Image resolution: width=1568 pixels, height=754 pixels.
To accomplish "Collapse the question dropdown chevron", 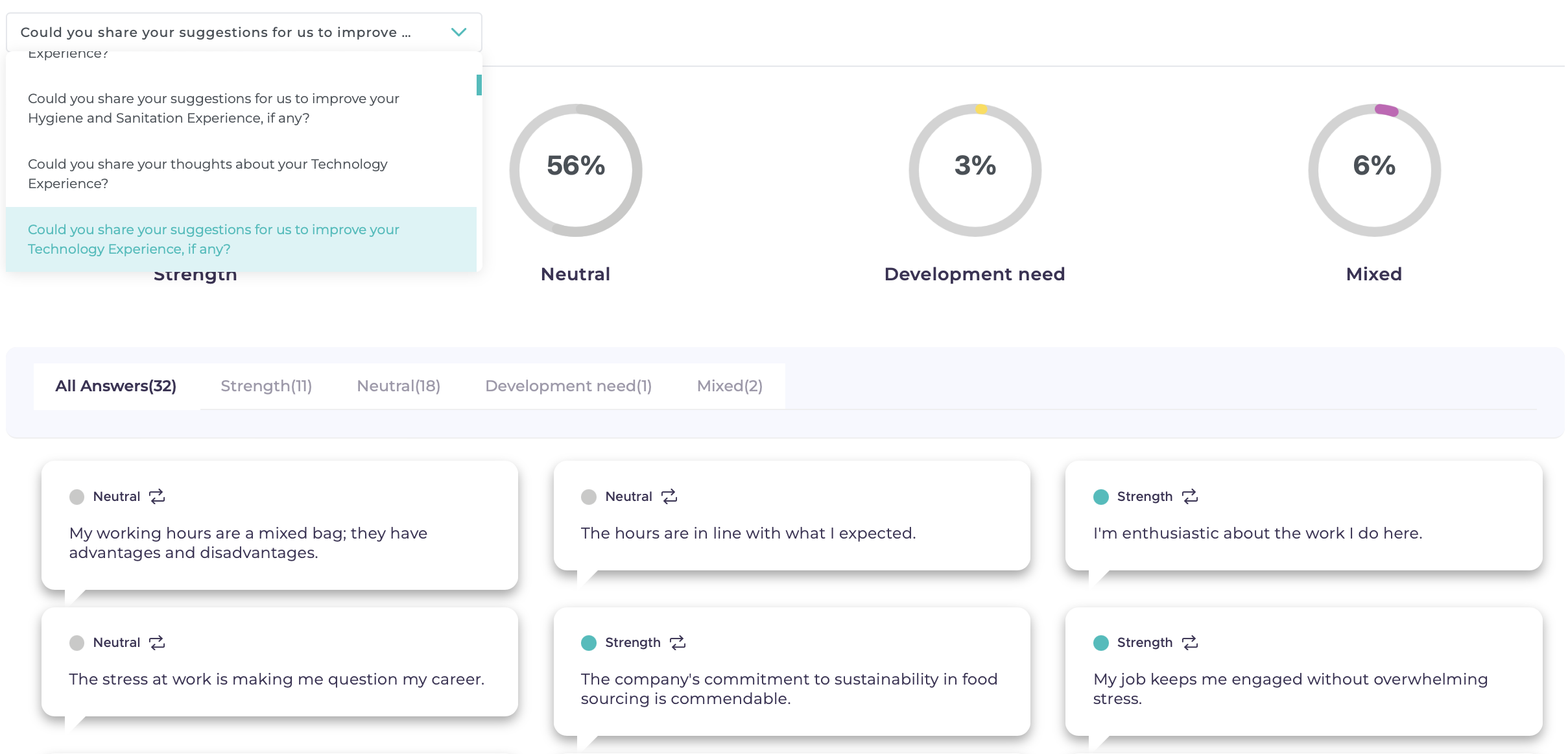I will 458,32.
